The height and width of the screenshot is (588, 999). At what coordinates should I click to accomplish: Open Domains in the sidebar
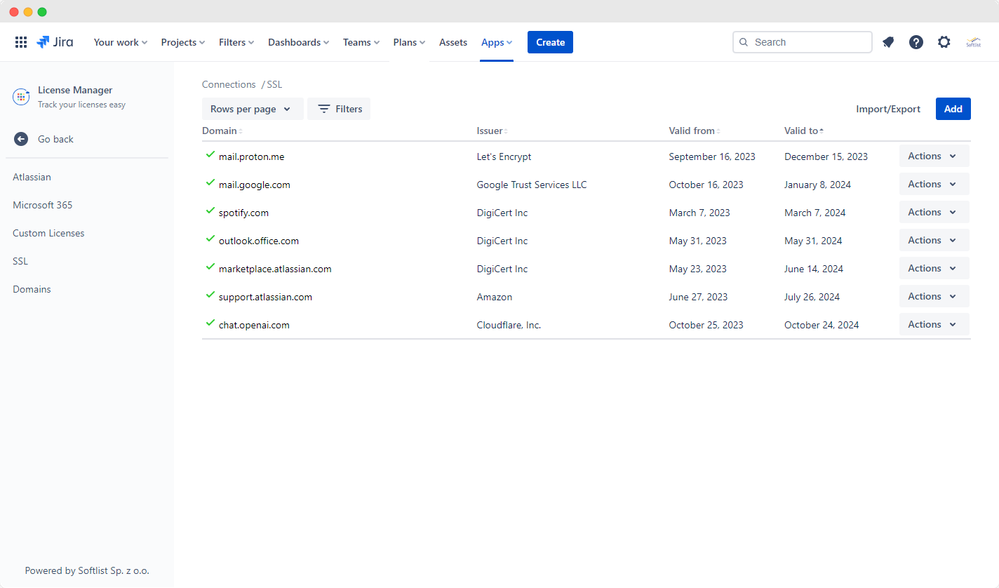[32, 289]
